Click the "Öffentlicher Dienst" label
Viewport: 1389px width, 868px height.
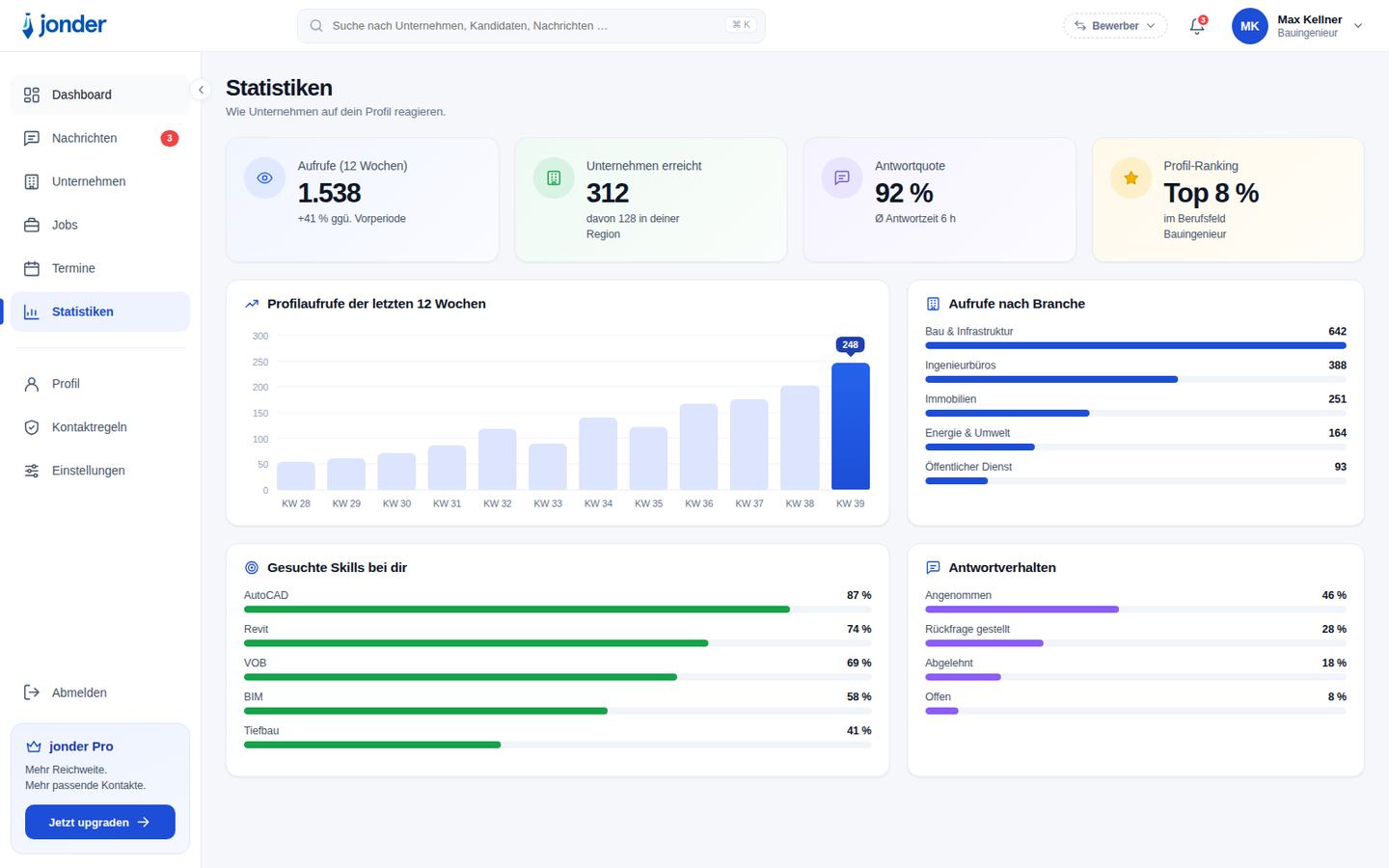tap(968, 467)
